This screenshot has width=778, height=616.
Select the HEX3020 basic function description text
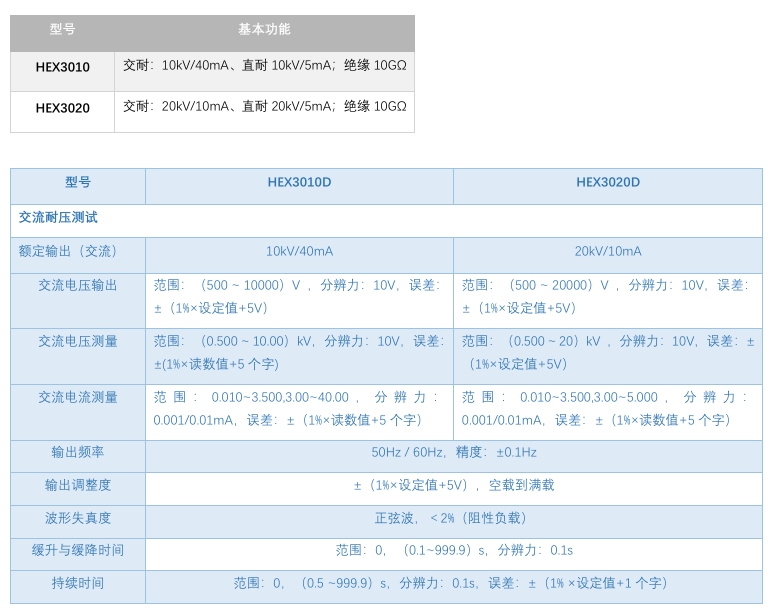(264, 107)
